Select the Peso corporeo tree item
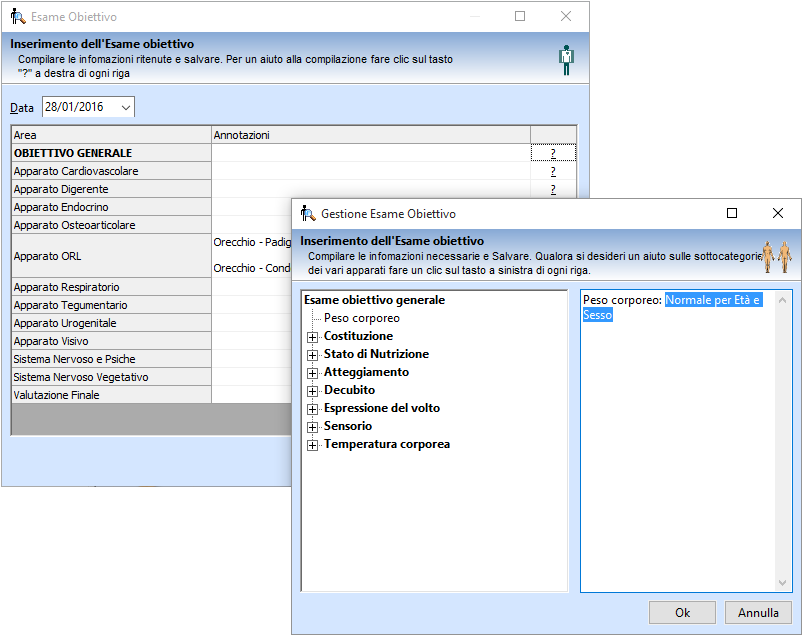Screen dimensions: 803x636 [x=362, y=318]
